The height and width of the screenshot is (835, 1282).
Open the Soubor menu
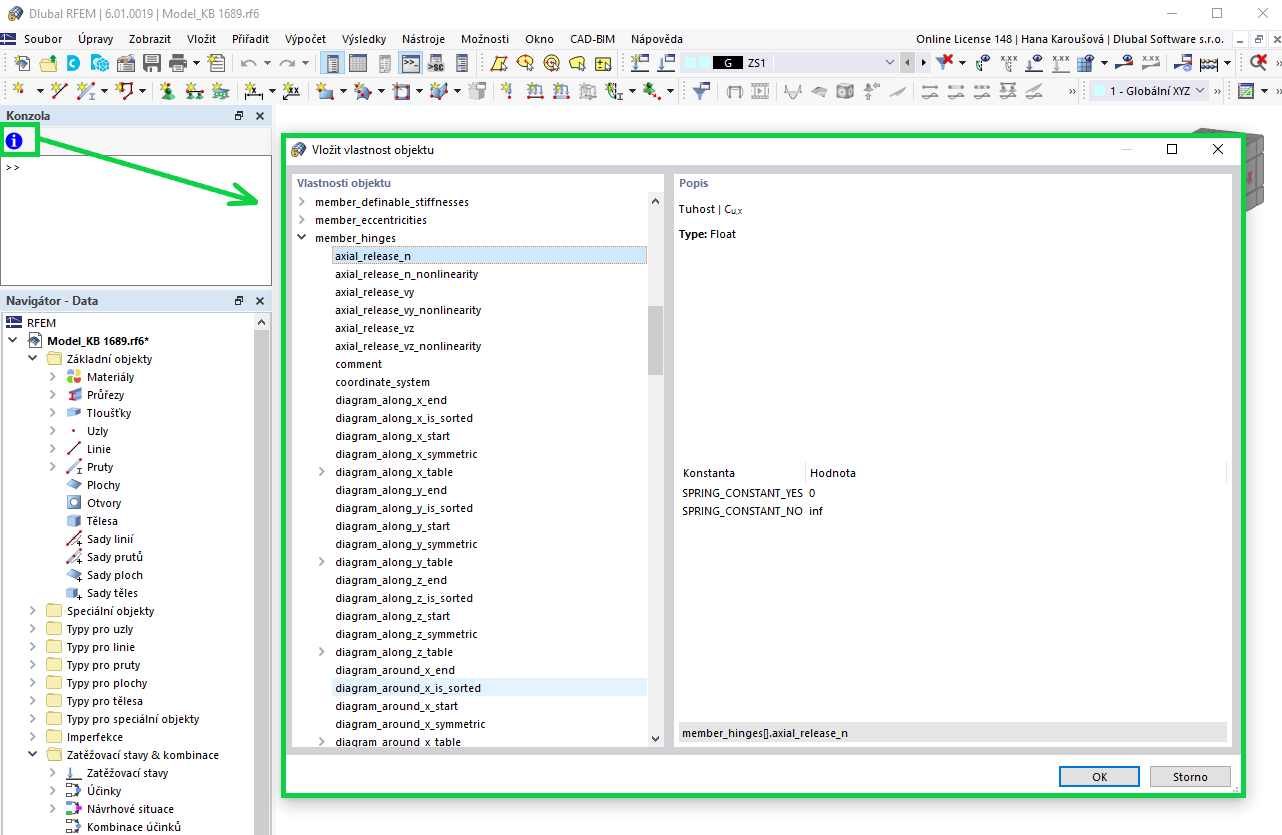coord(43,39)
